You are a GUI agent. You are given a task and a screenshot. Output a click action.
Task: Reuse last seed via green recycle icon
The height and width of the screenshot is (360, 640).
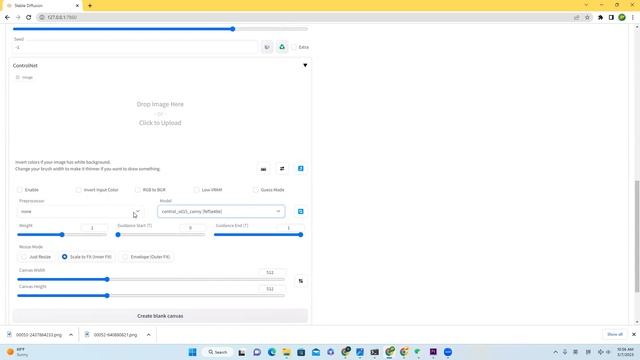pyautogui.click(x=282, y=47)
